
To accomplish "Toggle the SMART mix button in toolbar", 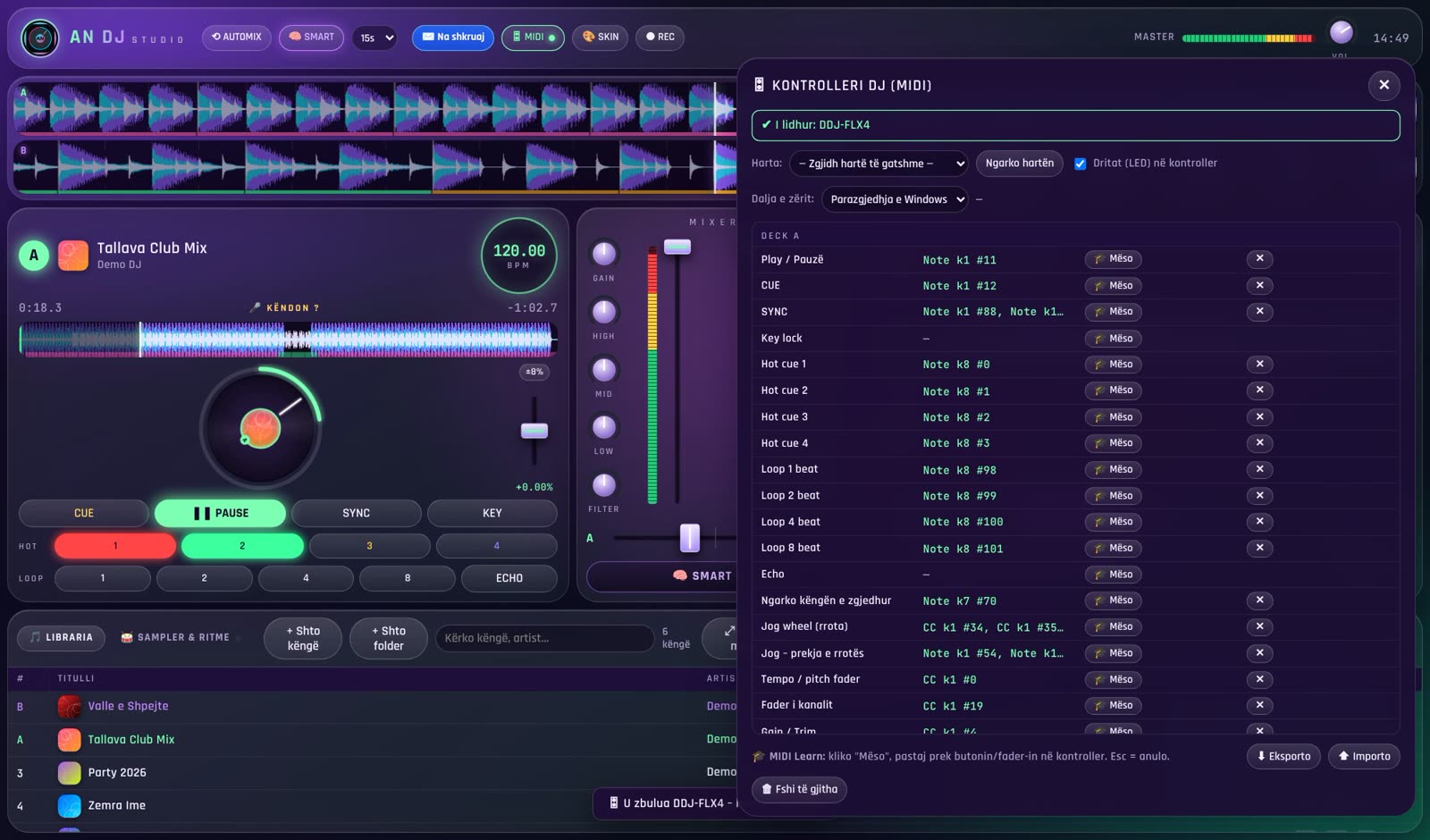I will (x=311, y=38).
